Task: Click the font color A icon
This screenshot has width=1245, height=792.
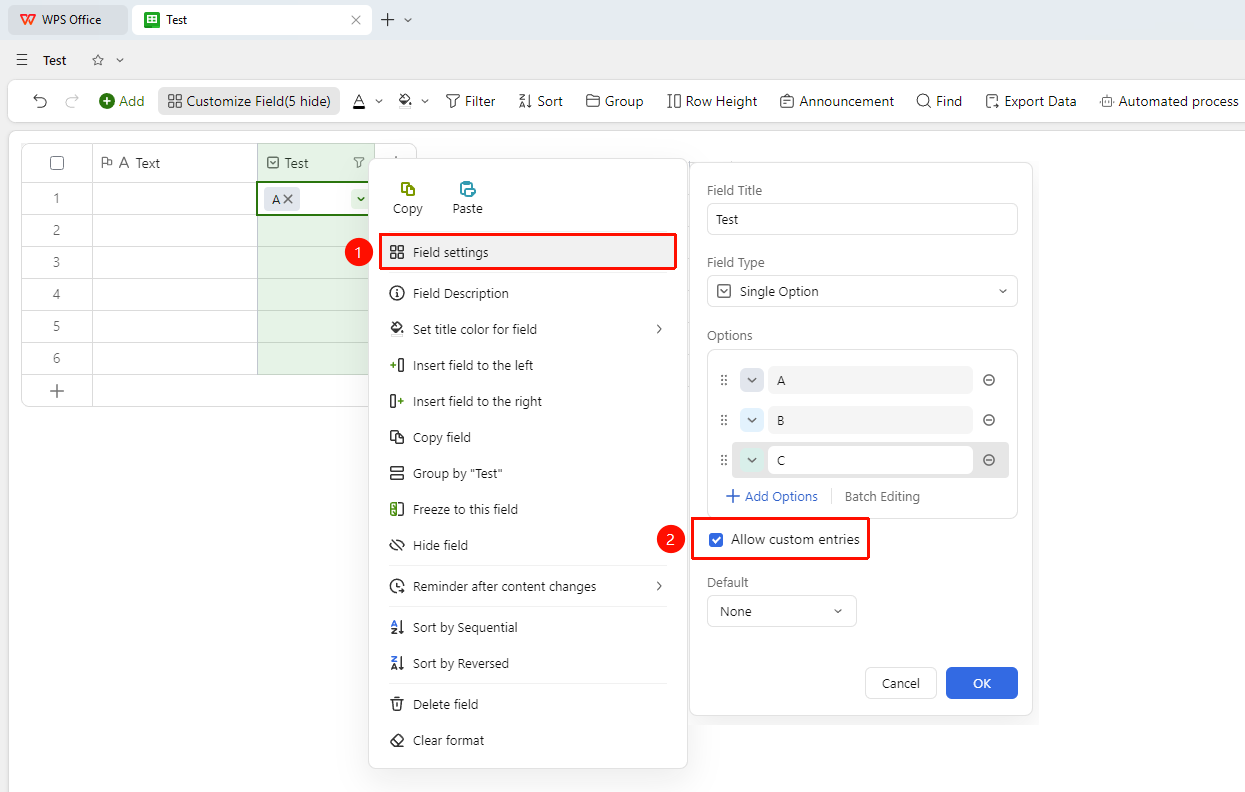Action: [x=359, y=101]
